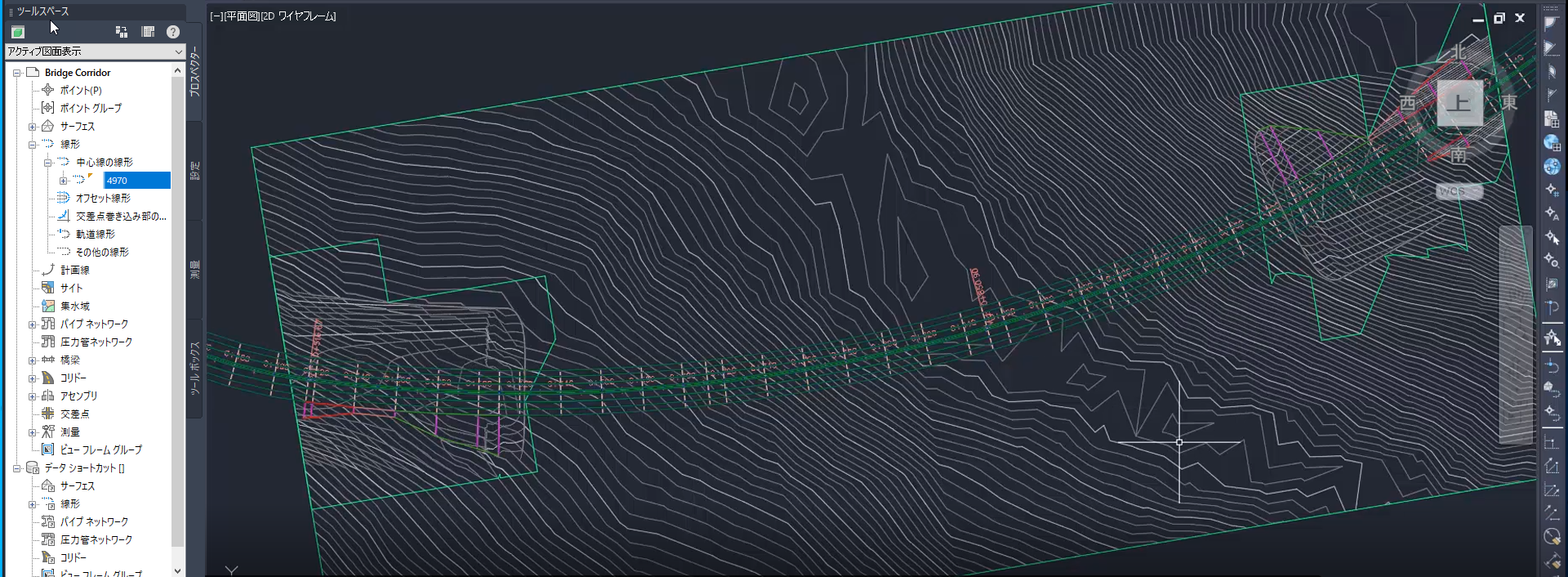This screenshot has width=1568, height=577.
Task: Switch to the プロスペクター tab
Action: (194, 72)
